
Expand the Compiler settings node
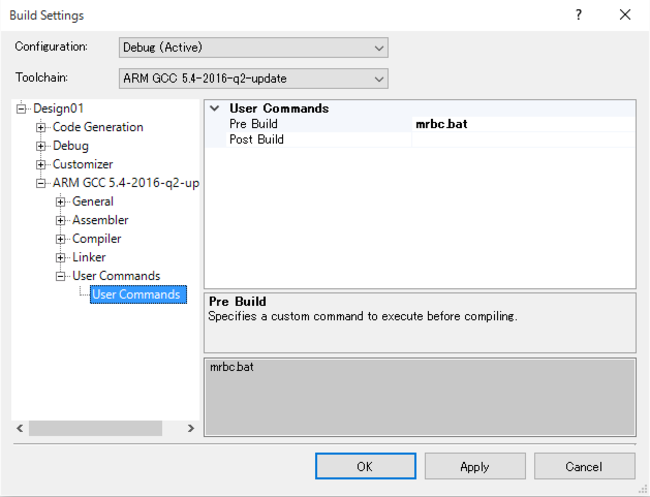click(61, 239)
